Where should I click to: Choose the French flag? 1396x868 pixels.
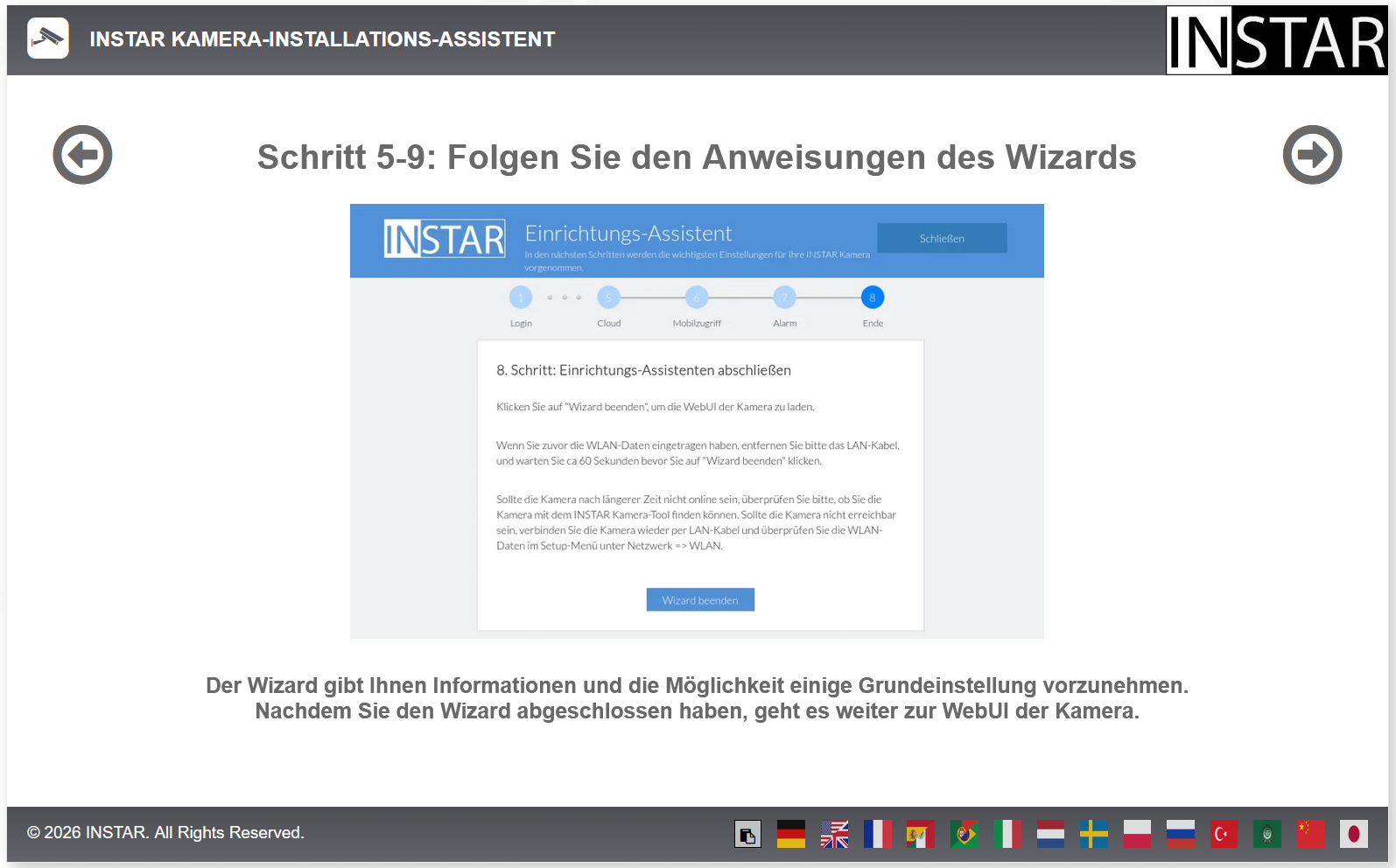click(878, 834)
